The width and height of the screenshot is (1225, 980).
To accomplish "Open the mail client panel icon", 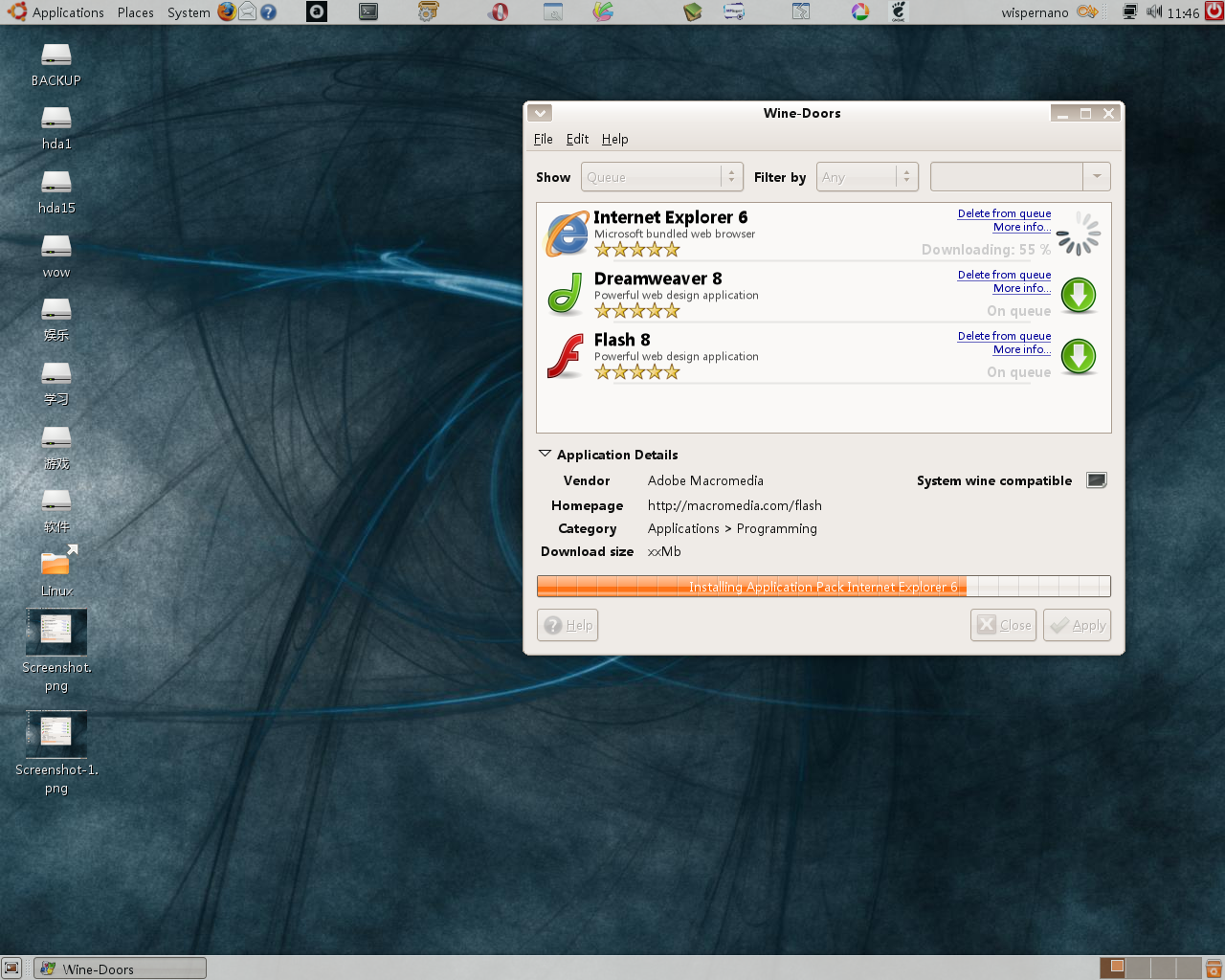I will pos(247,11).
